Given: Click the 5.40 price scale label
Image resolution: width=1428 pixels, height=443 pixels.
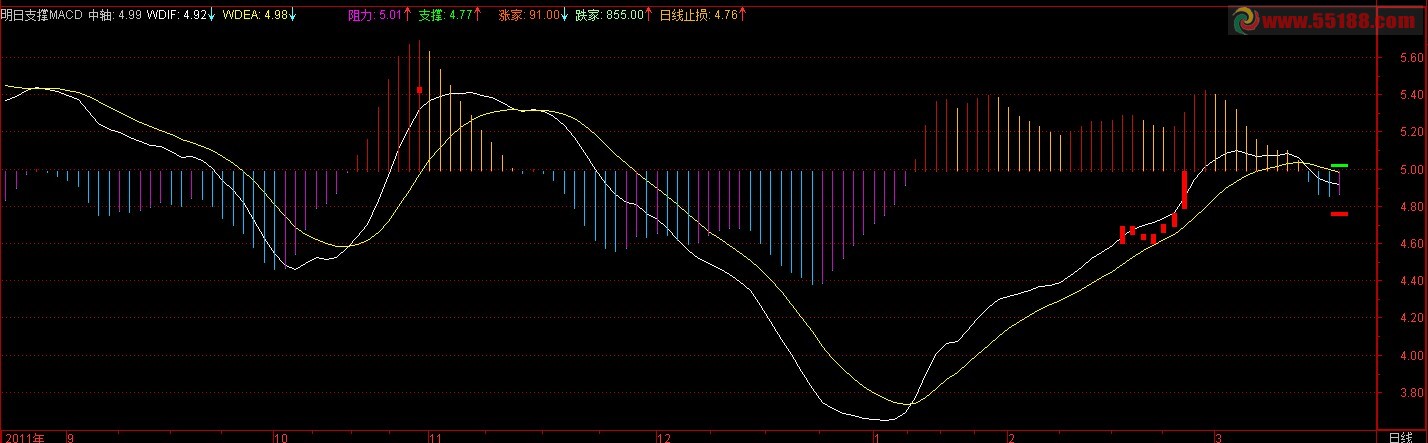Looking at the screenshot, I should 1412,95.
